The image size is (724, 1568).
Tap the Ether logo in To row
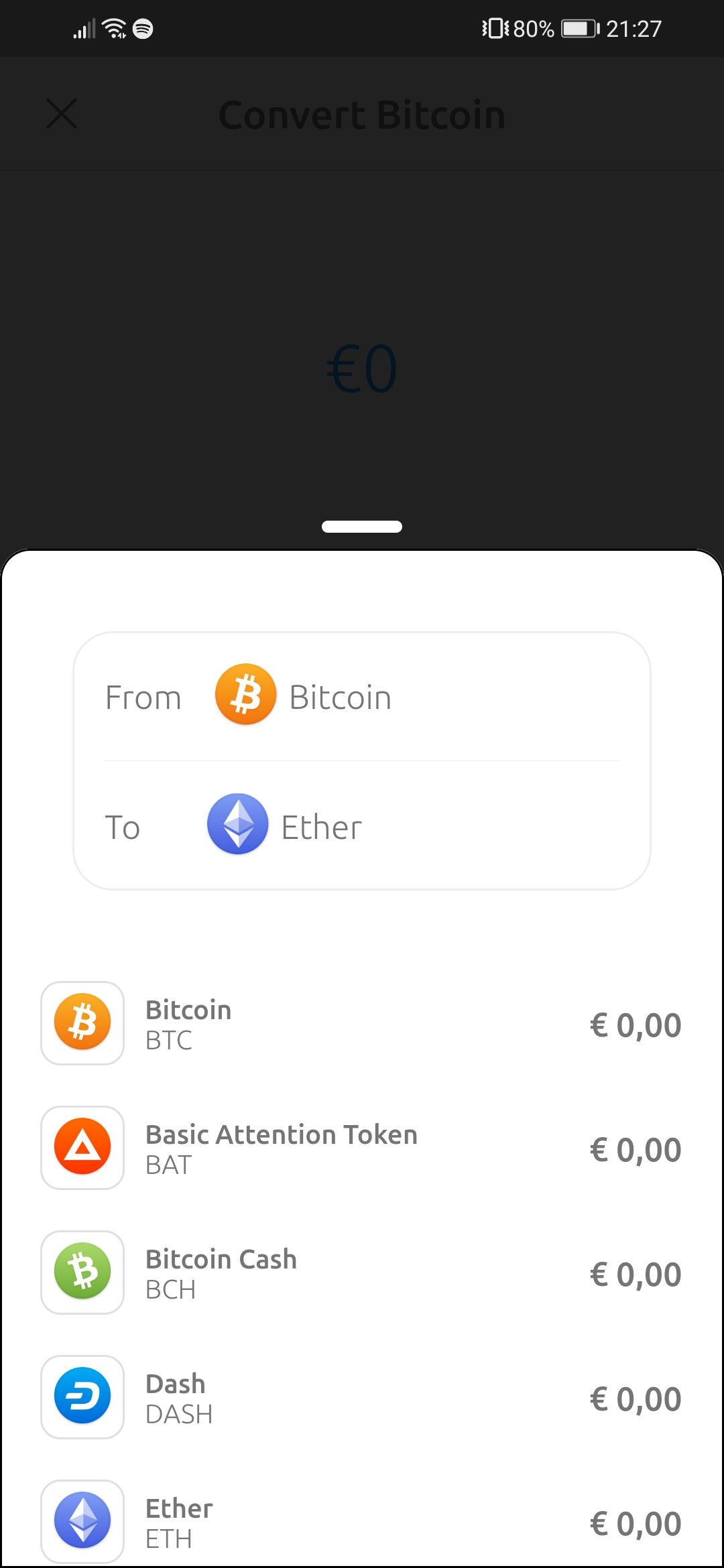(237, 824)
